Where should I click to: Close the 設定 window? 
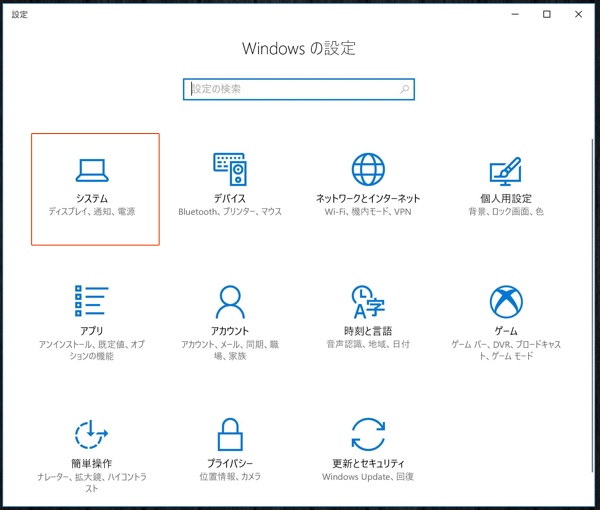coord(579,15)
